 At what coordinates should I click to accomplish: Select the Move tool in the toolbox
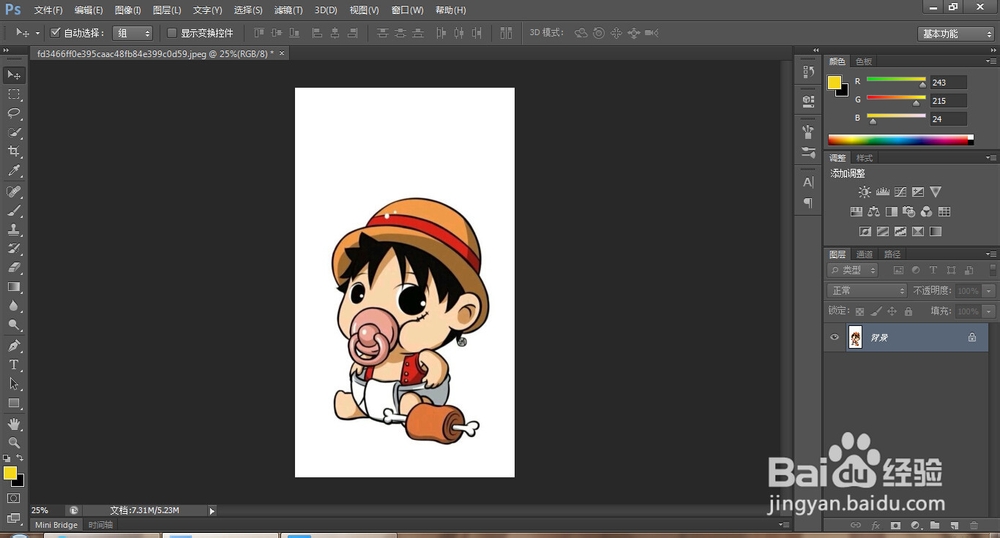(13, 75)
